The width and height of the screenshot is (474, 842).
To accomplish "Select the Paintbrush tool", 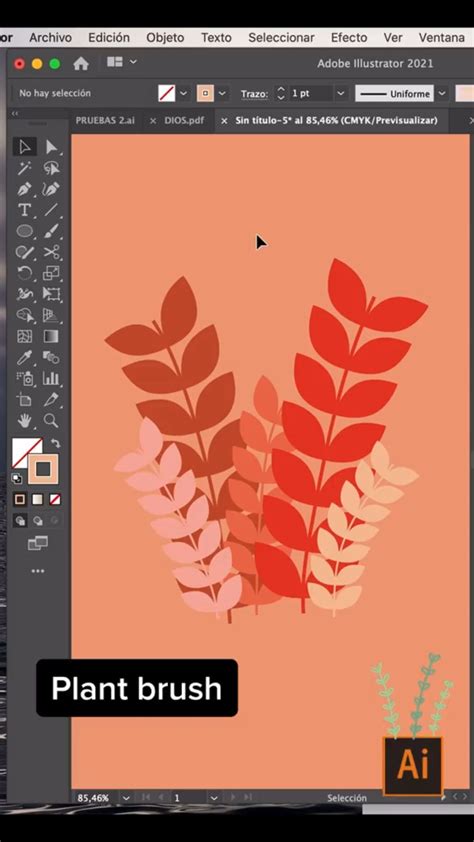I will tap(52, 231).
